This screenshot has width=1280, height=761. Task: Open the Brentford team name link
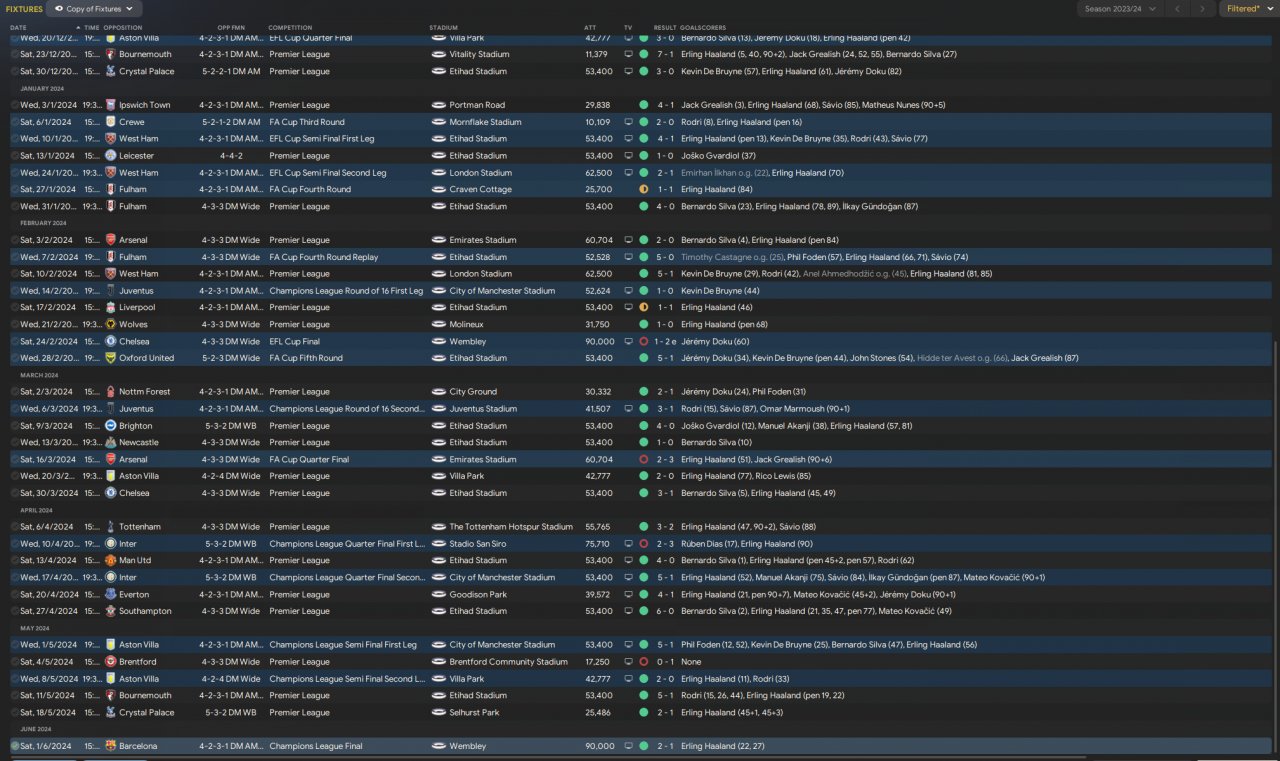(x=138, y=662)
